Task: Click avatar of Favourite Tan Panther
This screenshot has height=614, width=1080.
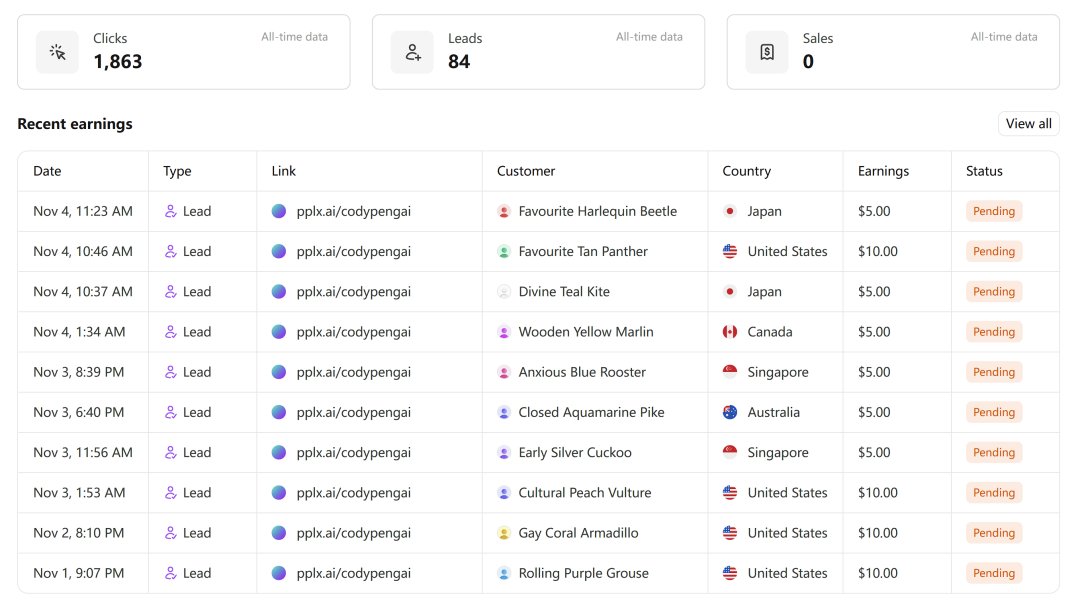Action: click(504, 252)
